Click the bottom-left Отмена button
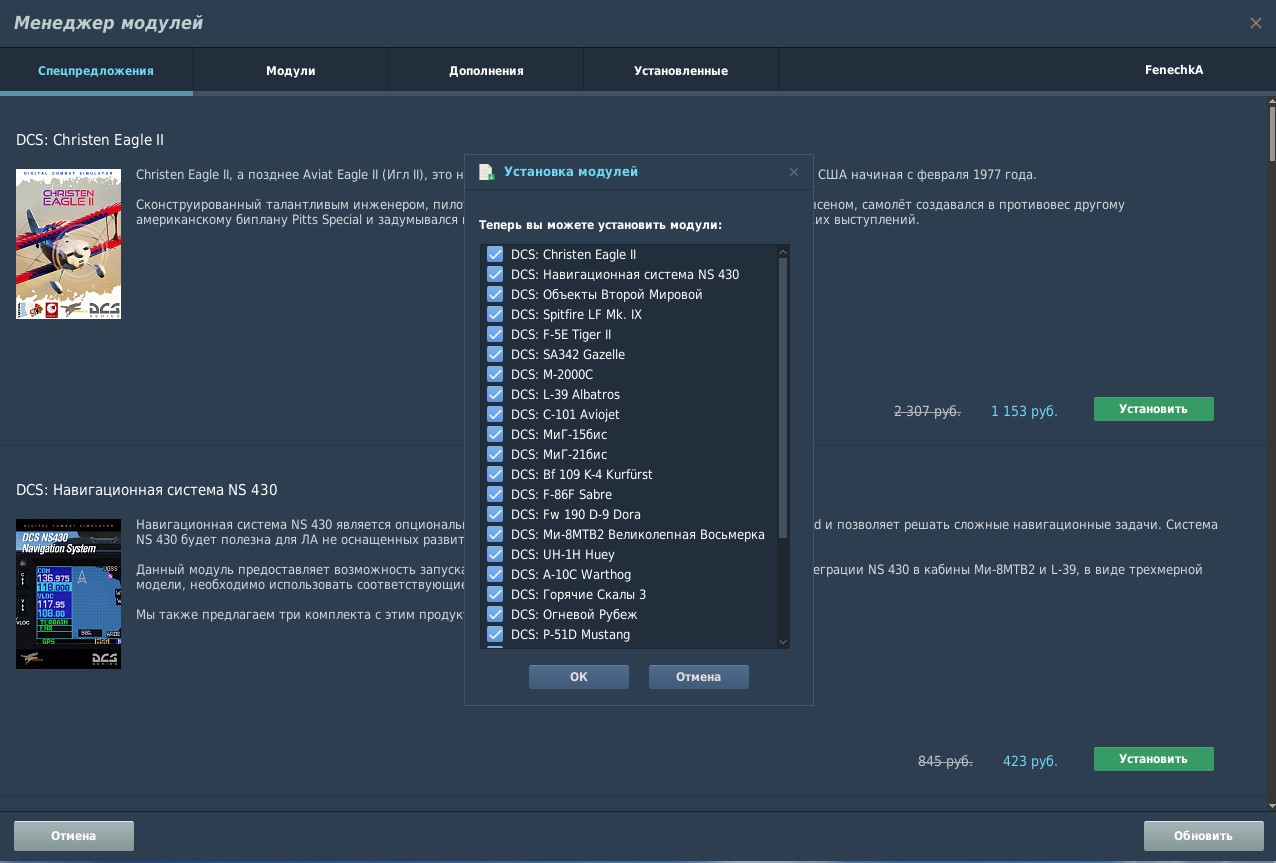The height and width of the screenshot is (863, 1276). [x=74, y=836]
